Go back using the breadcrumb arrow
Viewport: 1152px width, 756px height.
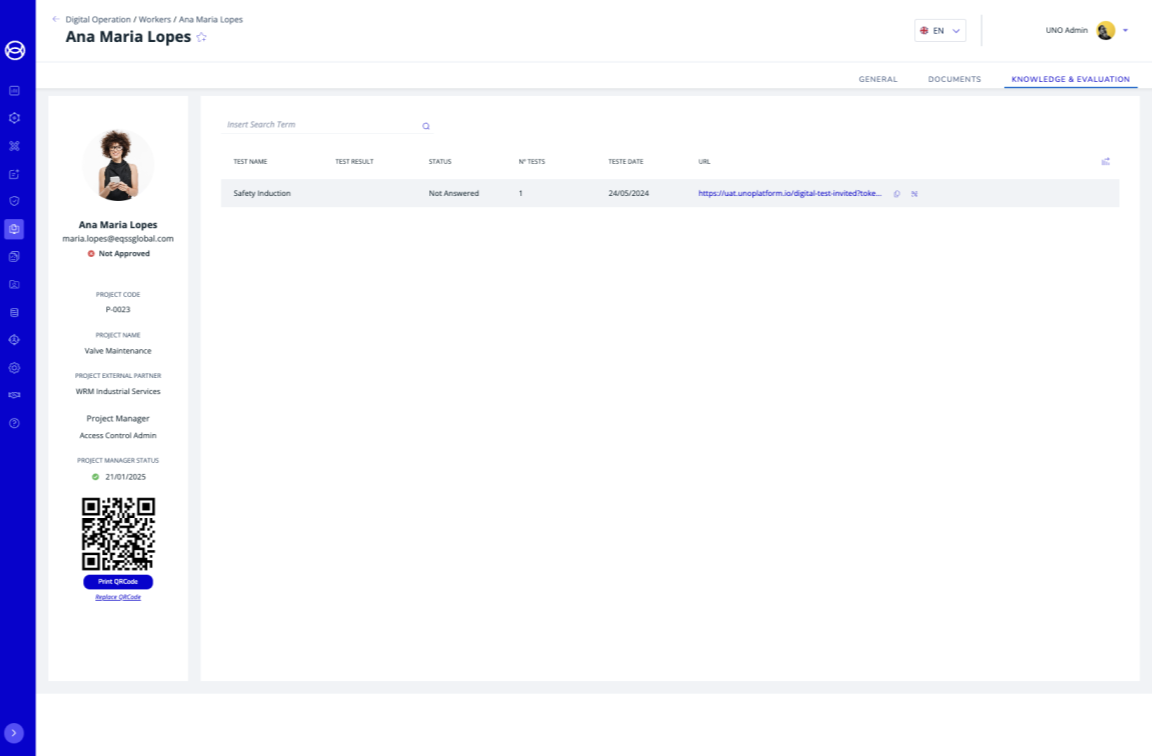(x=56, y=19)
